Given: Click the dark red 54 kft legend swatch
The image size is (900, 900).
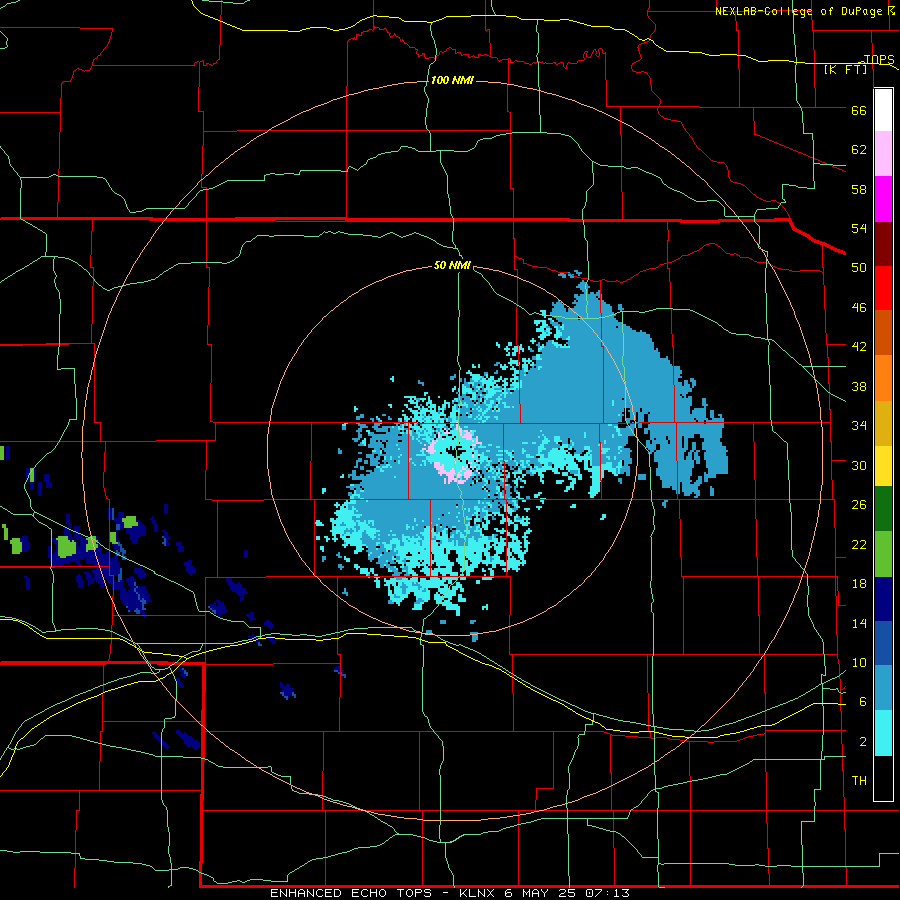Looking at the screenshot, I should coord(883,243).
